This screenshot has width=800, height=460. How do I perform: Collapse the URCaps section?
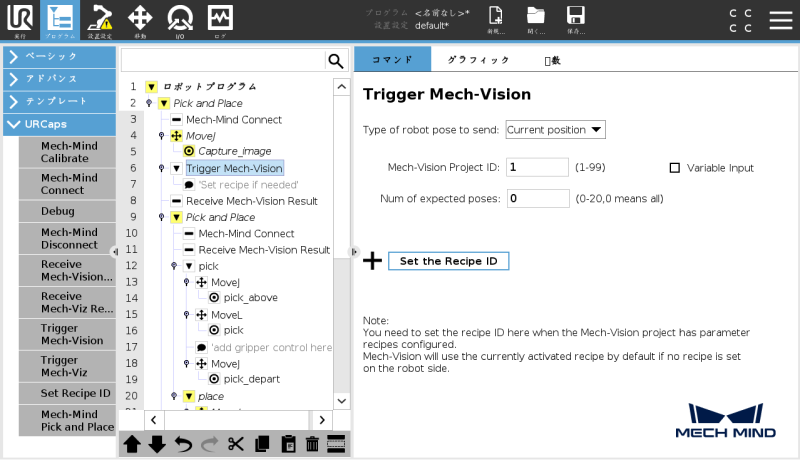tap(60, 124)
